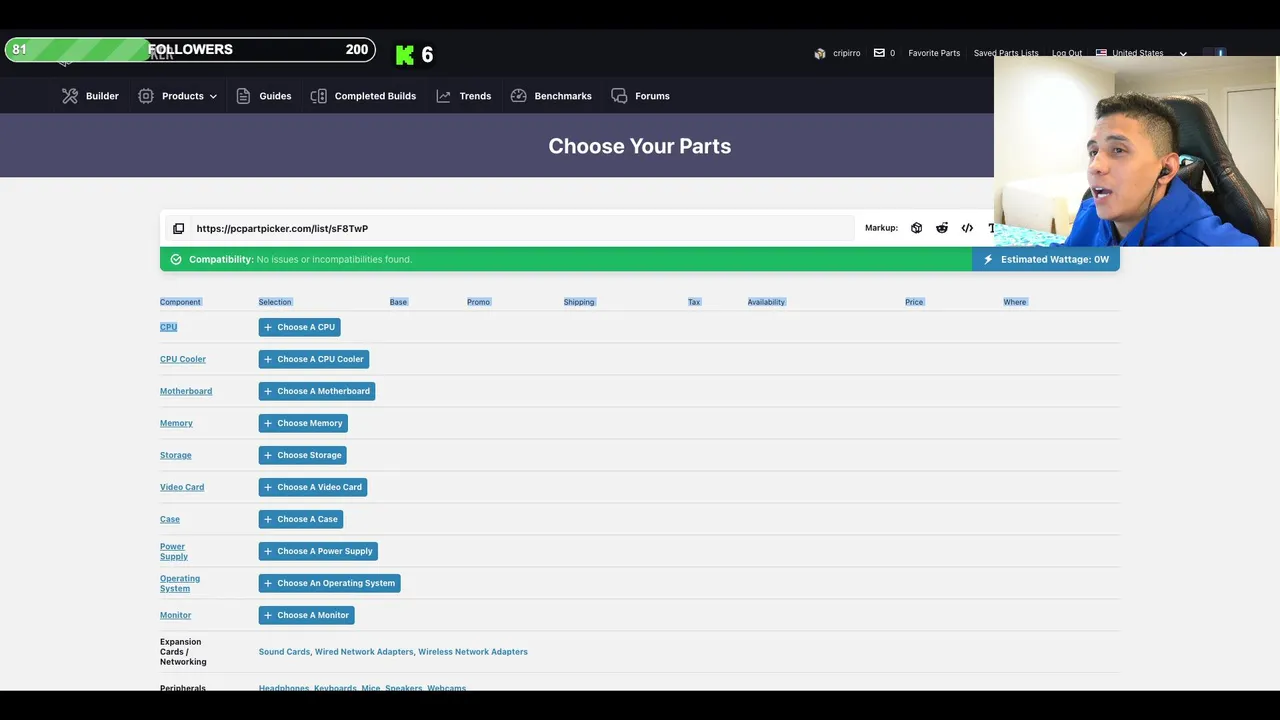The image size is (1280, 720).
Task: Open the Operating System component link
Action: pos(180,583)
